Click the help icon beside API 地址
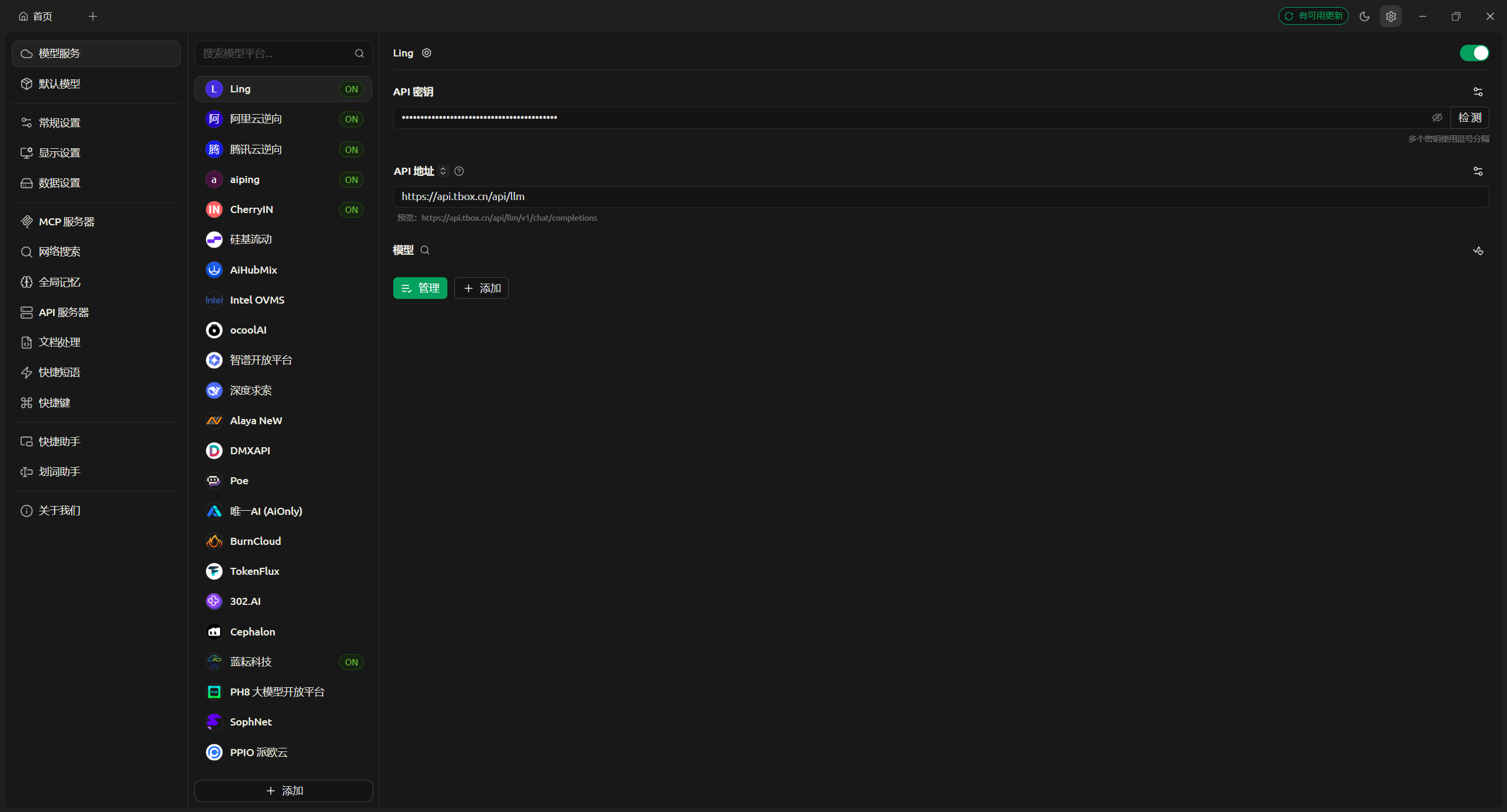 coord(459,171)
